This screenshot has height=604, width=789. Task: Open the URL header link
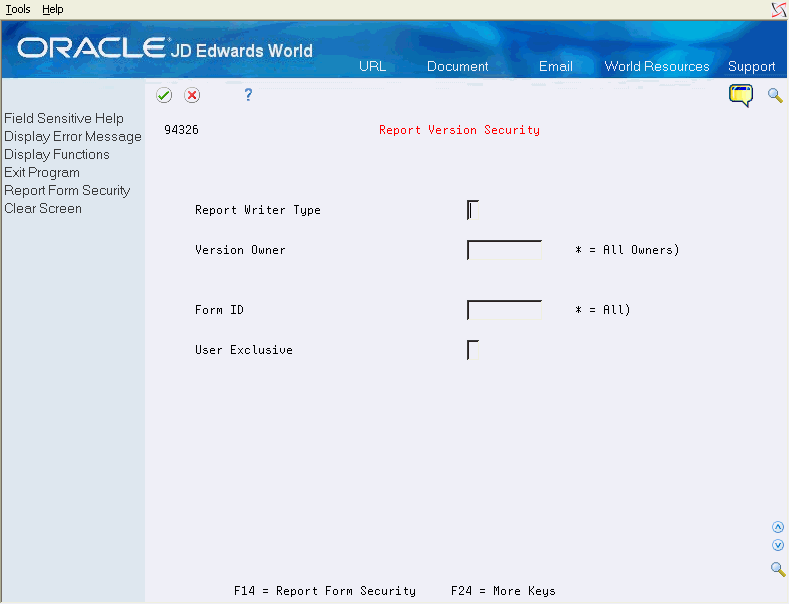coord(372,66)
